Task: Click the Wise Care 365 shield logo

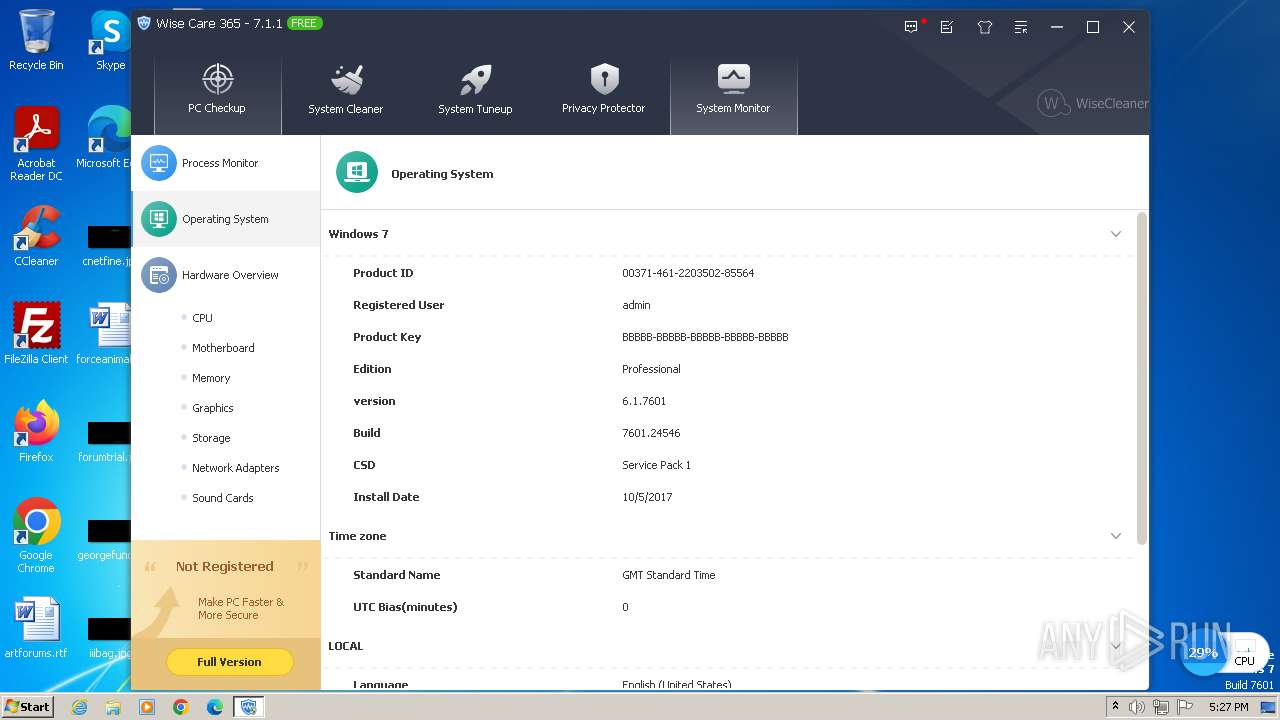Action: click(x=144, y=23)
